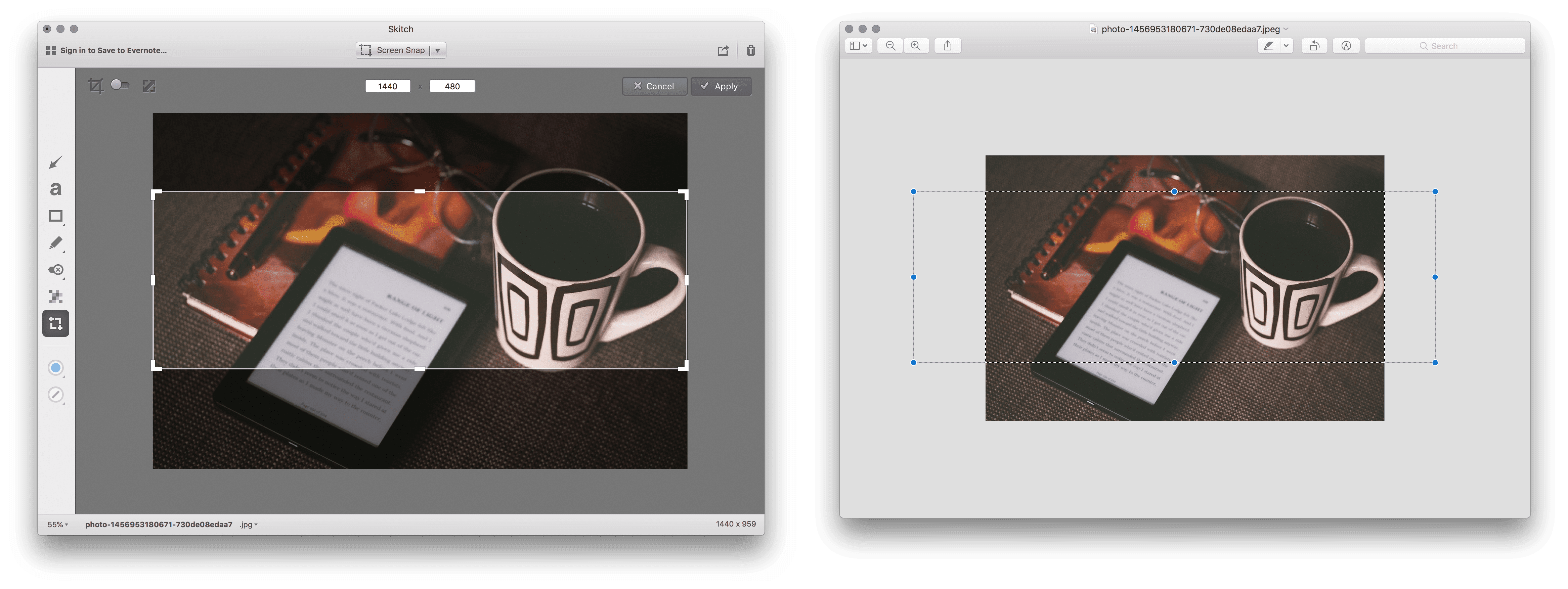Expand the Screen Snap dropdown arrow
The width and height of the screenshot is (1568, 589).
click(438, 50)
